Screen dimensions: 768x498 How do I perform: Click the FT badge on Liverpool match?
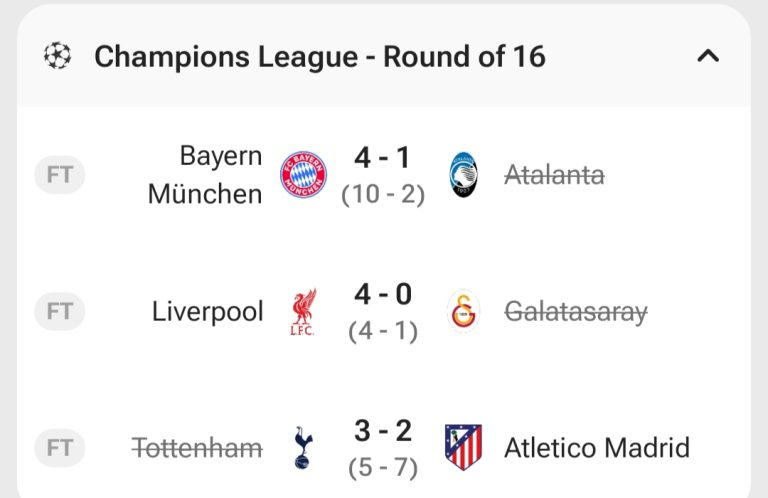point(60,311)
